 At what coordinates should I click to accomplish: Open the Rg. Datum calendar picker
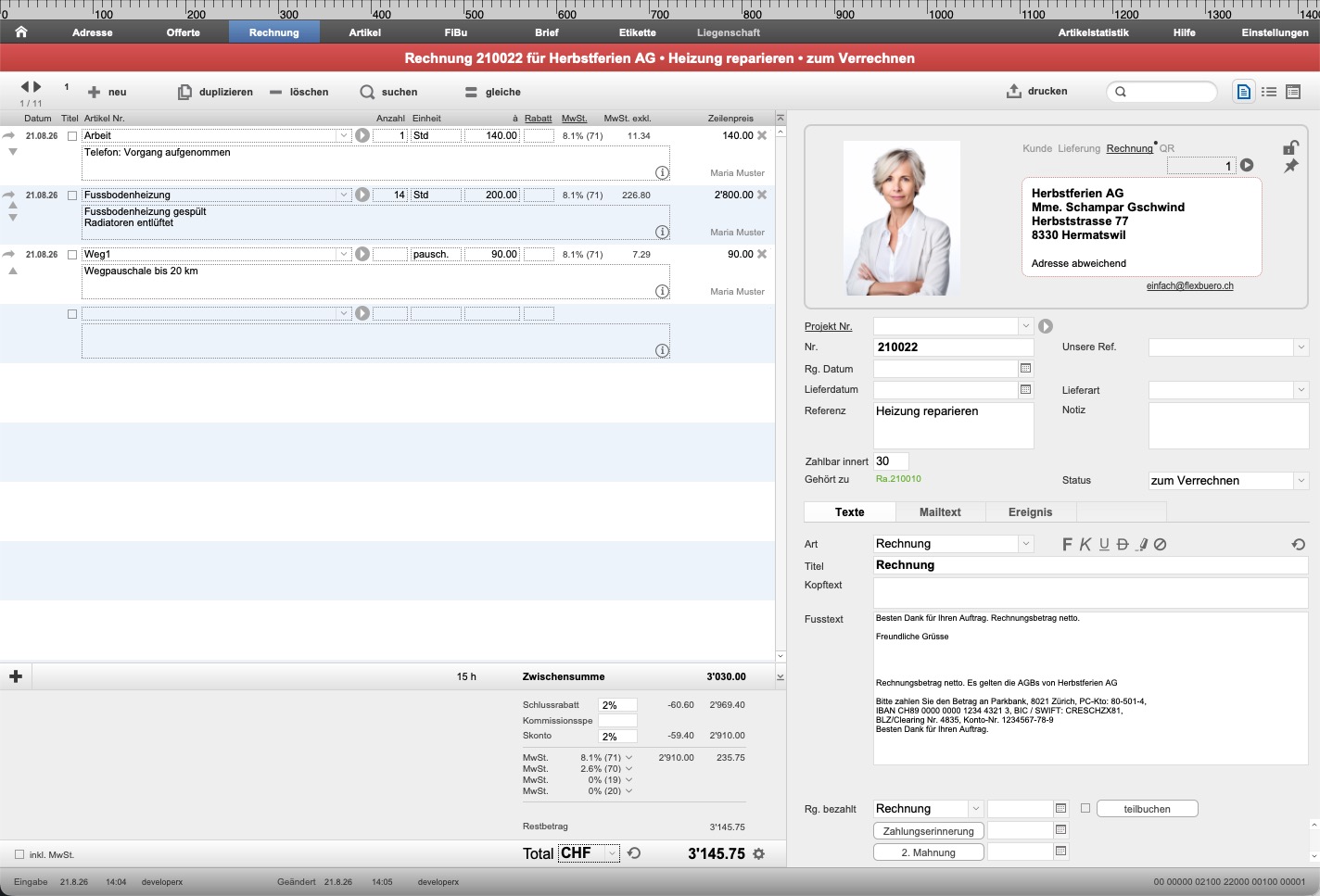click(x=1026, y=368)
